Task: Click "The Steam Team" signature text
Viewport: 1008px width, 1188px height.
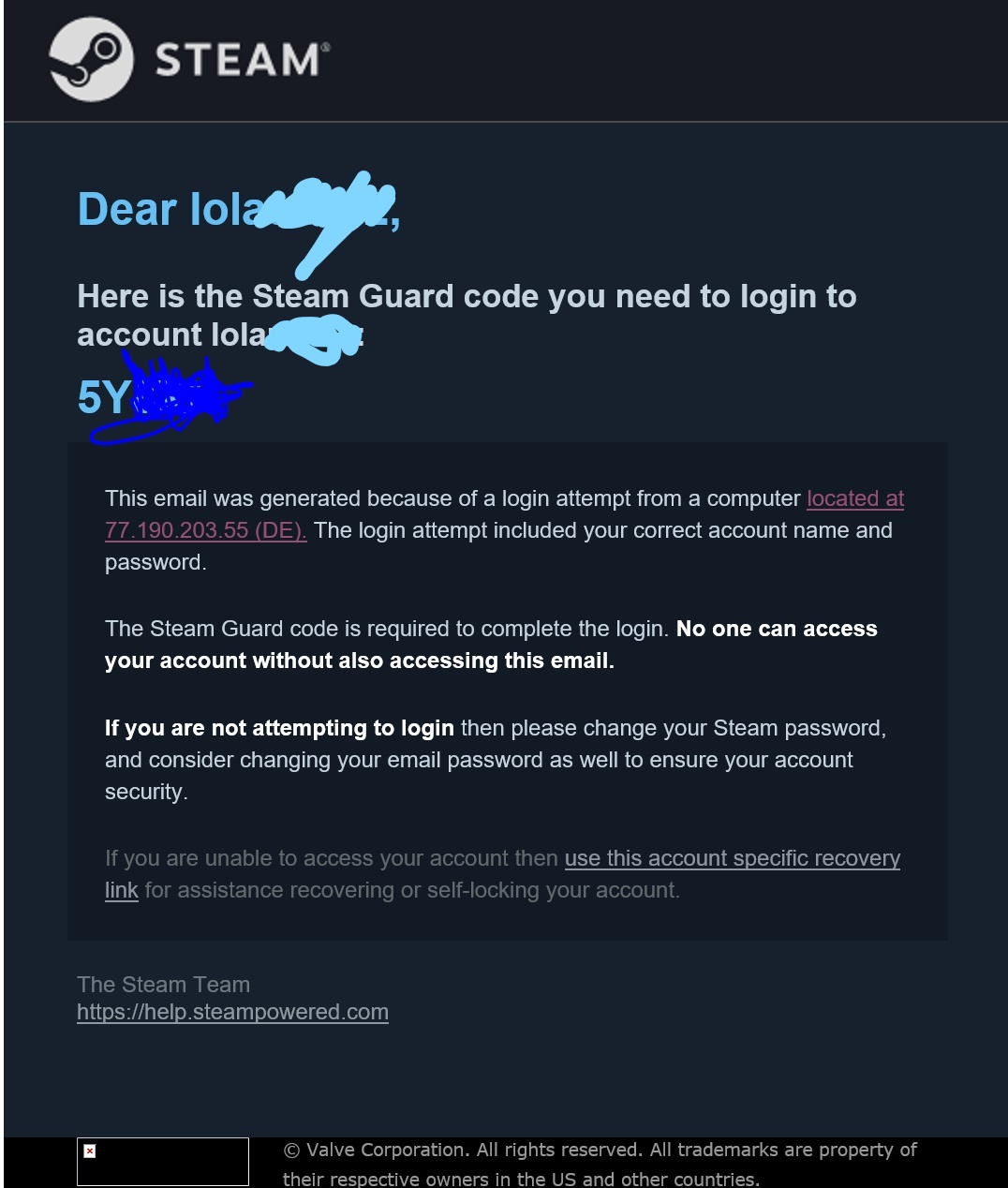Action: (x=163, y=985)
